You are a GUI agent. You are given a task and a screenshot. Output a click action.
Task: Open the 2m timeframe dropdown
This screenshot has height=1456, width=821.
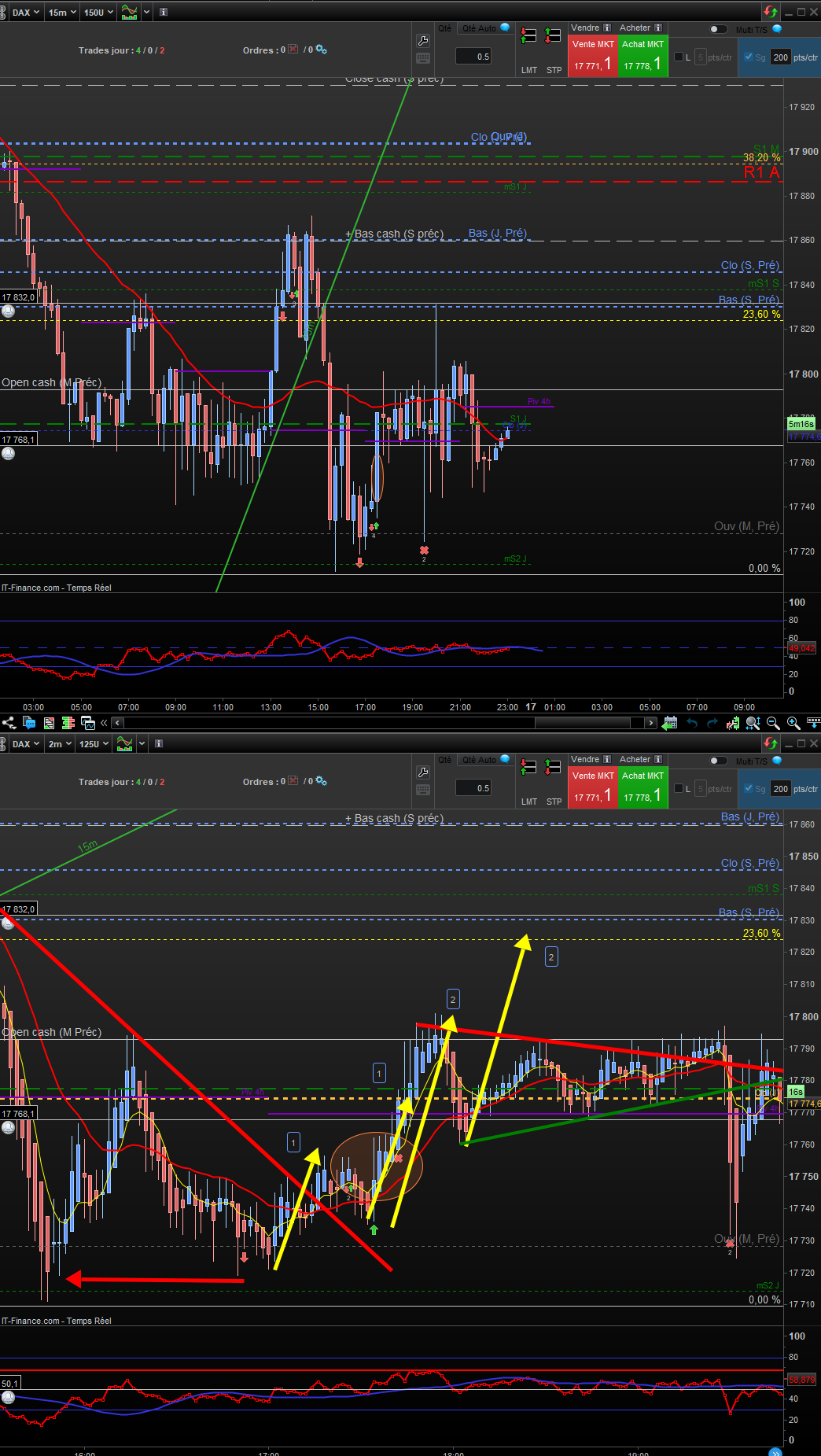coord(59,743)
